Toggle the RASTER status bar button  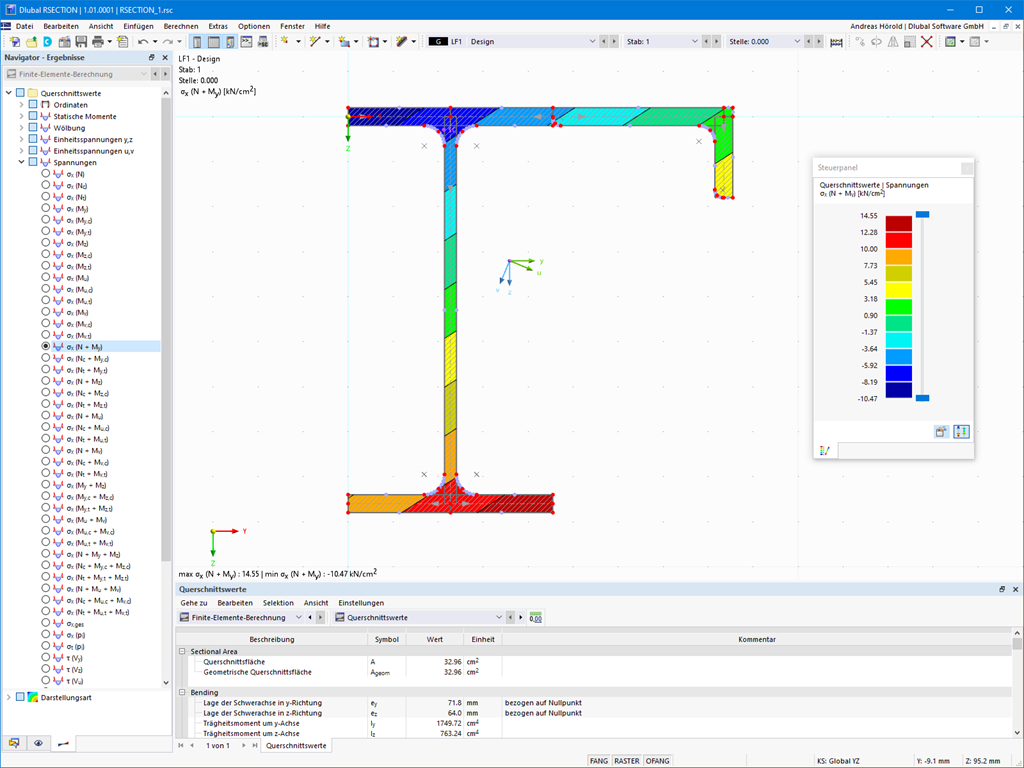627,761
